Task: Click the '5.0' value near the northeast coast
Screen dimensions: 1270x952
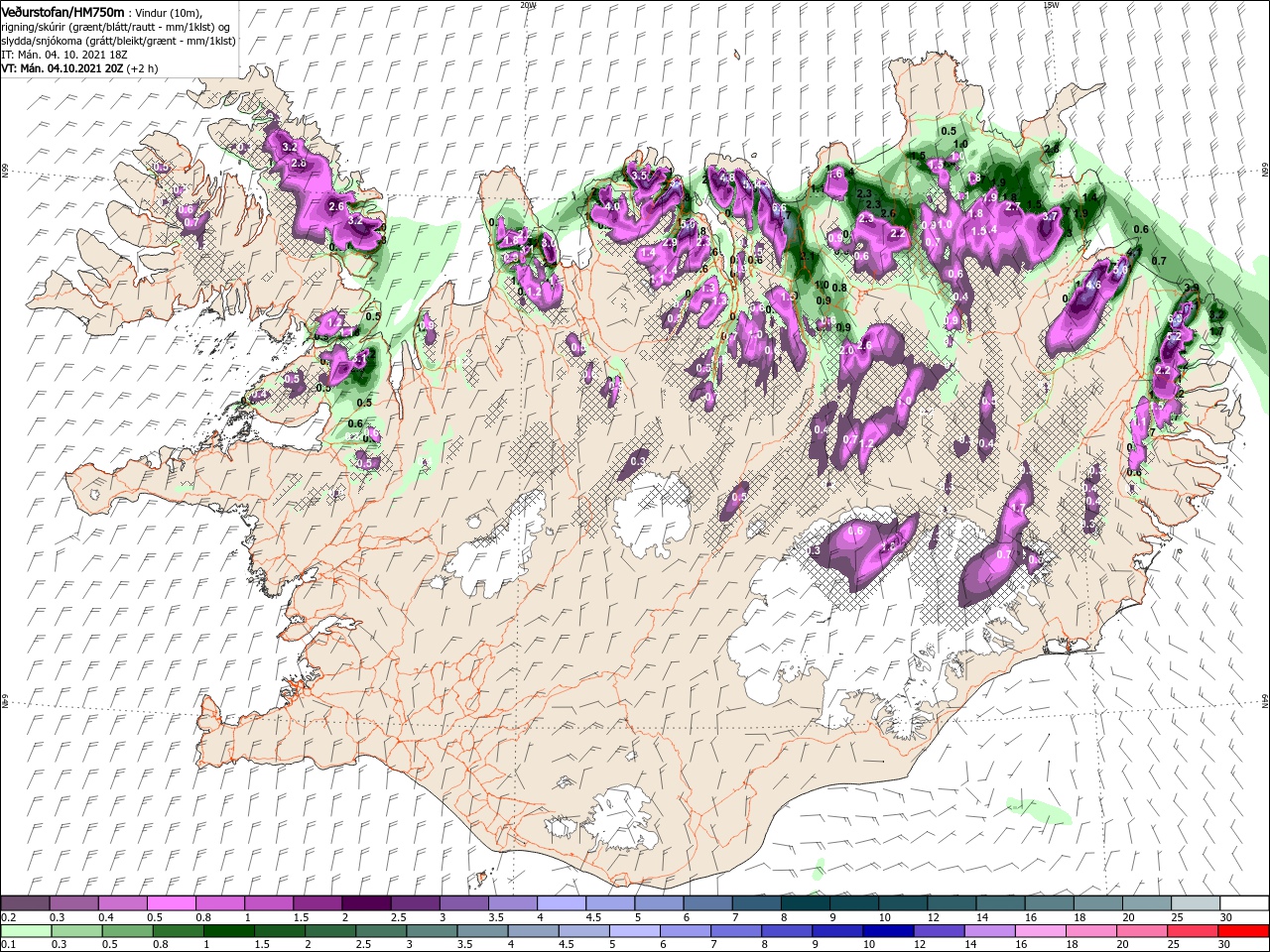Action: click(1122, 268)
